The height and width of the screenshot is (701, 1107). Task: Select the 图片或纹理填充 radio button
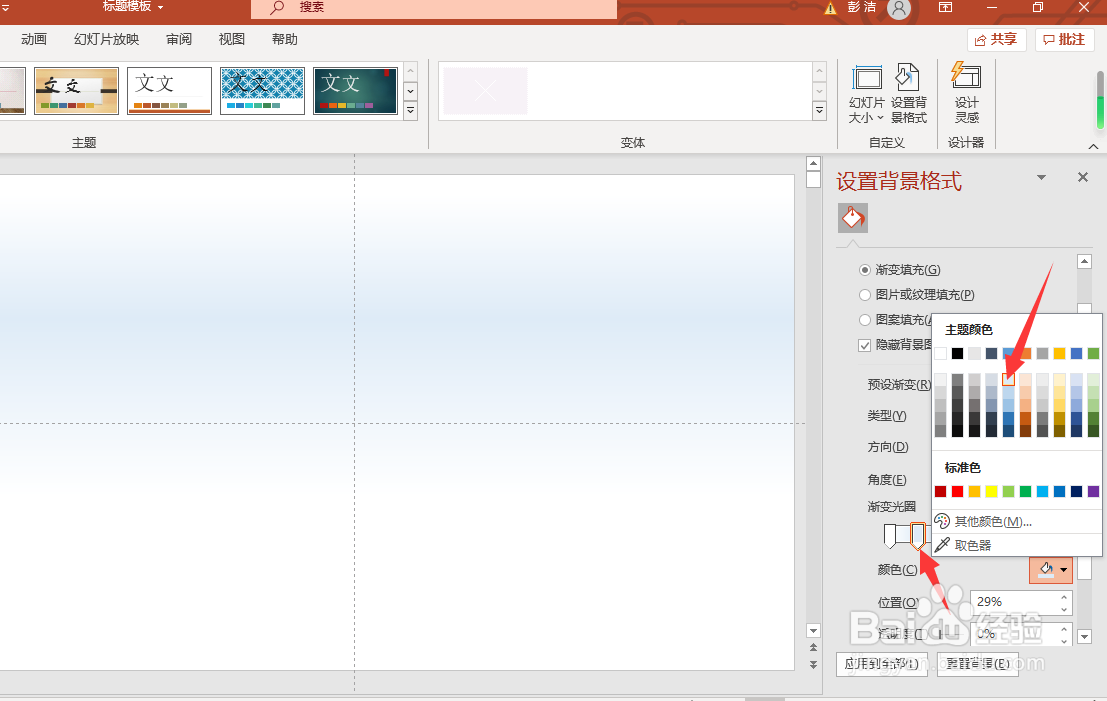pos(865,294)
